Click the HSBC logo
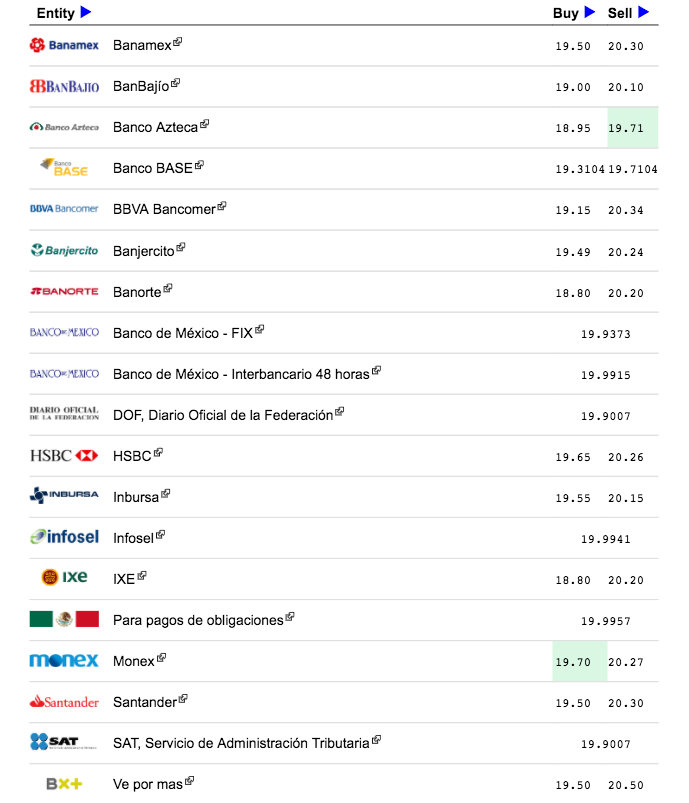This screenshot has width=689, height=803. tap(64, 456)
